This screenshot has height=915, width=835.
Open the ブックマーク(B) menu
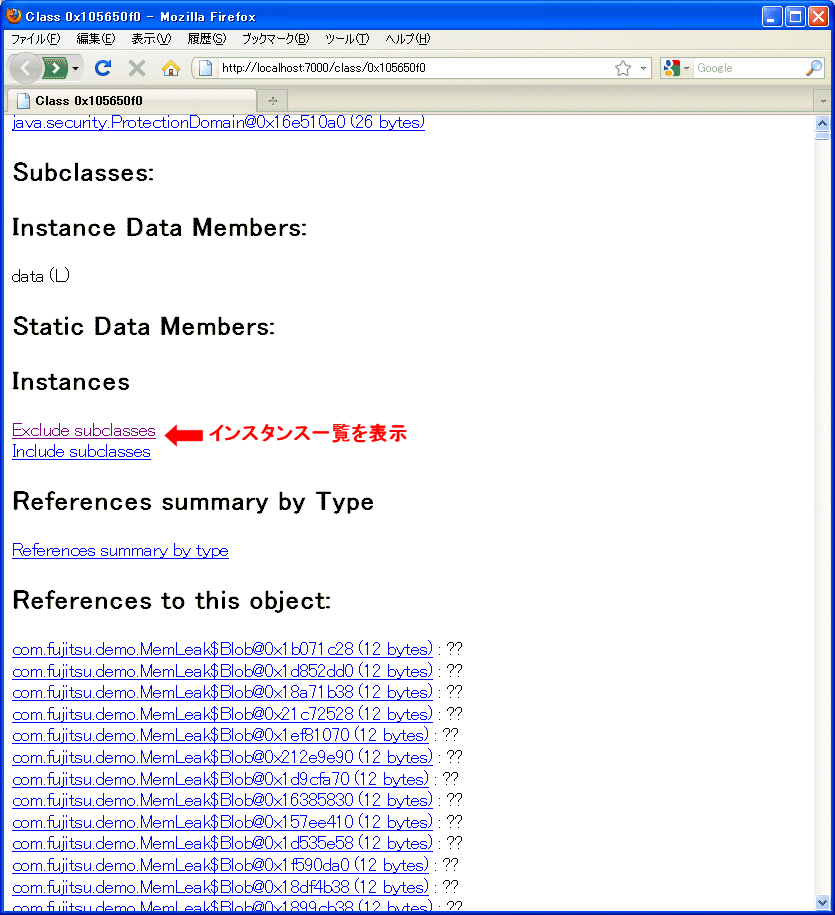pyautogui.click(x=275, y=39)
